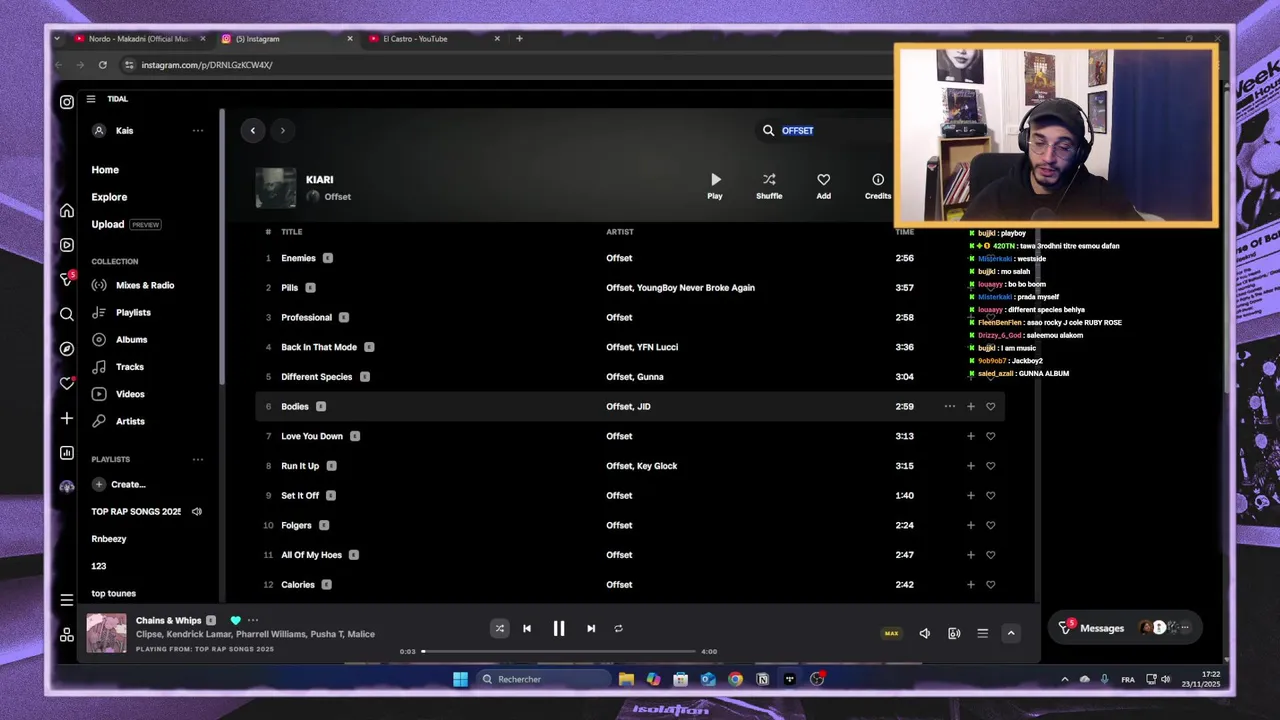Open Albums in collection
The height and width of the screenshot is (720, 1280).
[x=131, y=340]
